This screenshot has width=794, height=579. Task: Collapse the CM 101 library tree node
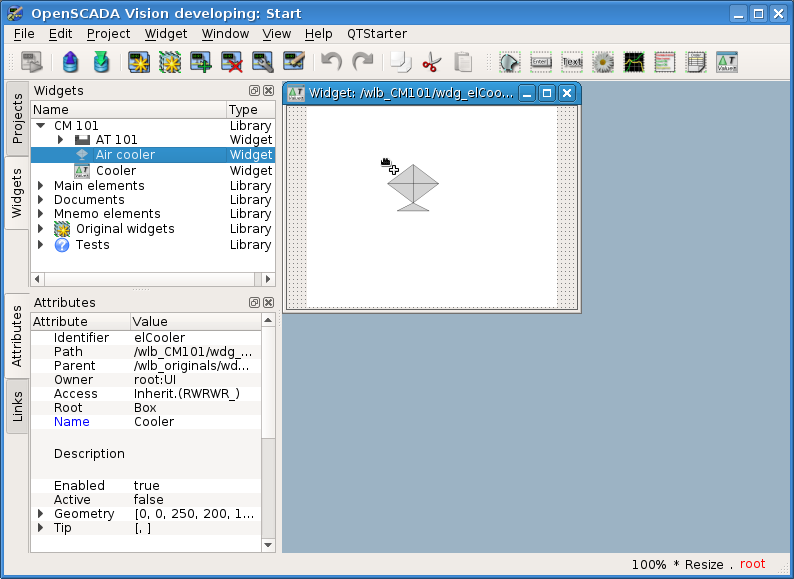coord(41,126)
